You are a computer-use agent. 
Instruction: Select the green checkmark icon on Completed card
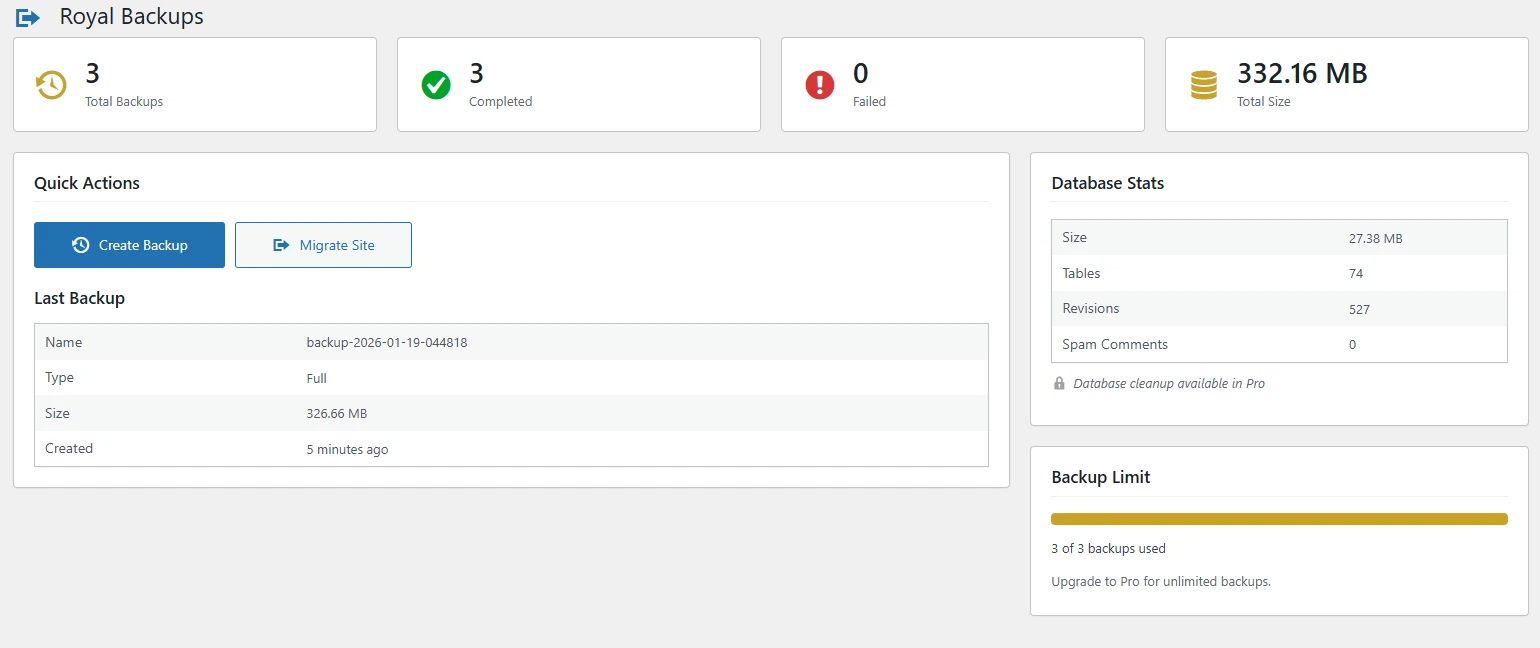click(x=435, y=84)
